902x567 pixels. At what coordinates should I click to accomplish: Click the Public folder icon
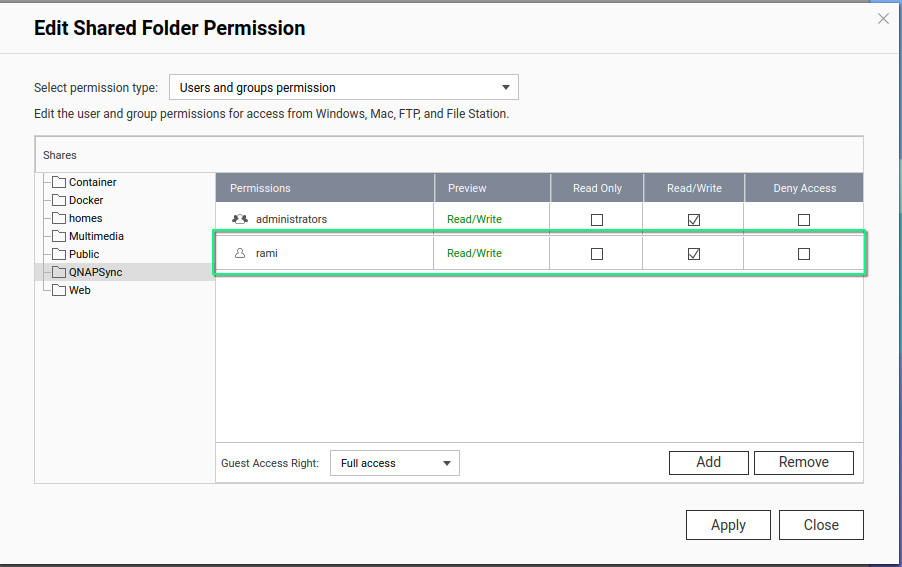pyautogui.click(x=59, y=254)
